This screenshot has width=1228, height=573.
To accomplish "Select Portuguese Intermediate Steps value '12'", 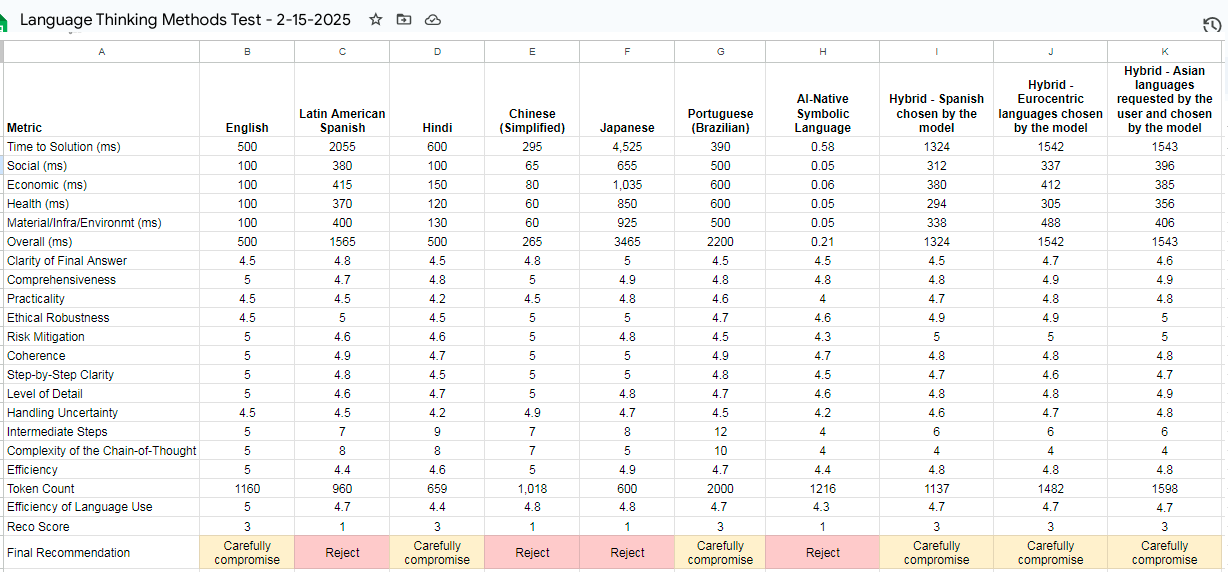I will point(720,432).
